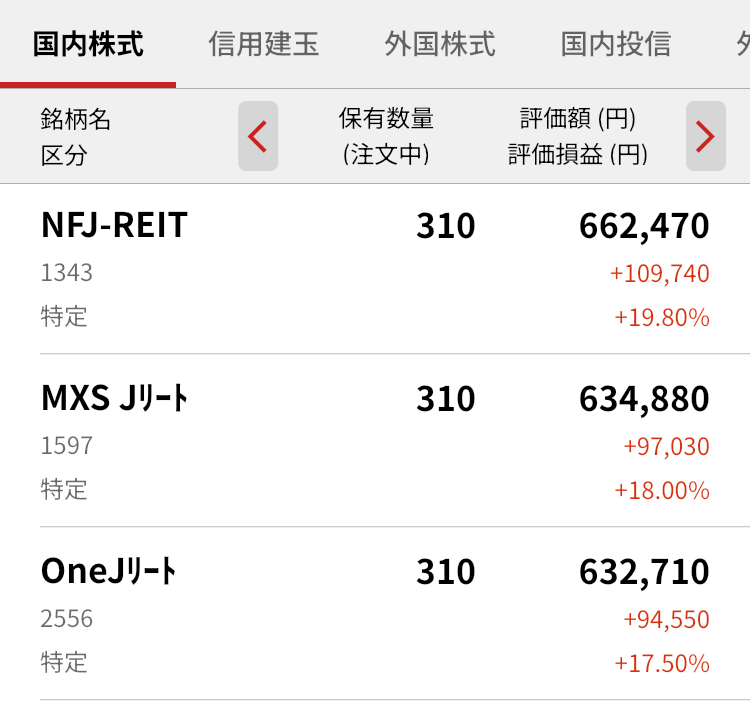Click NFJ-REIT profit +109,740

click(x=659, y=274)
